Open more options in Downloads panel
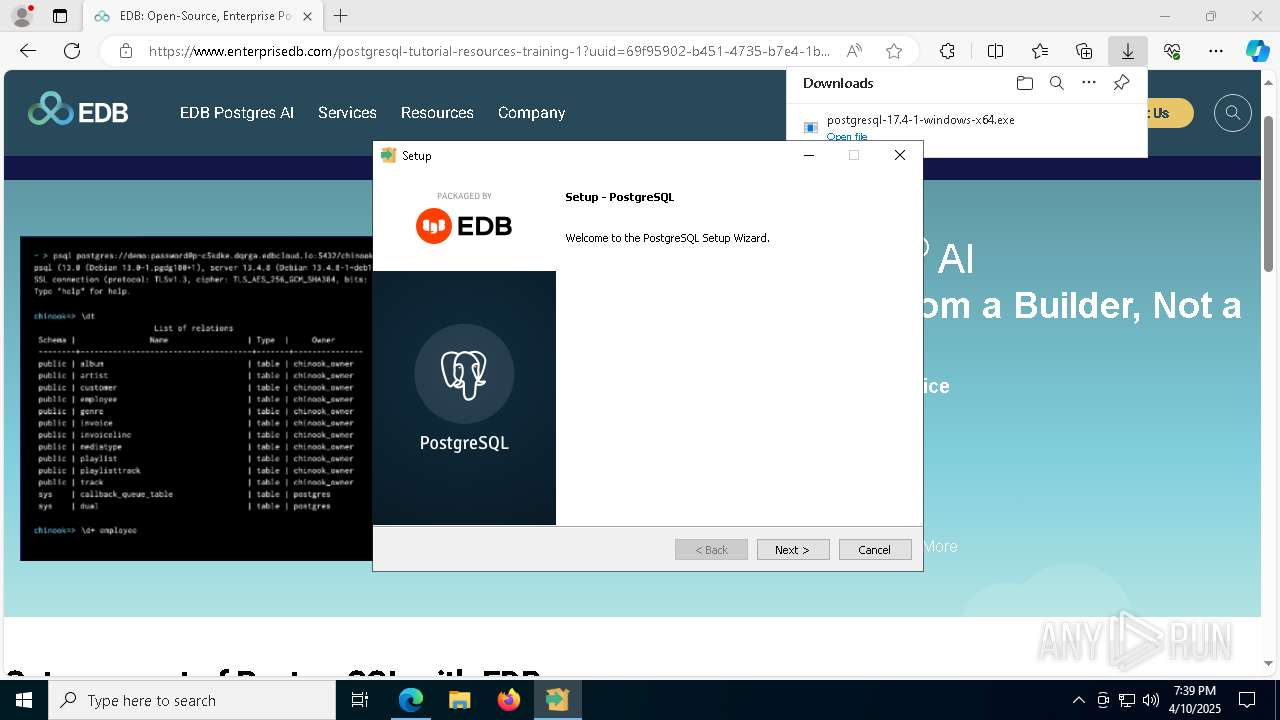The image size is (1280, 720). (1089, 83)
